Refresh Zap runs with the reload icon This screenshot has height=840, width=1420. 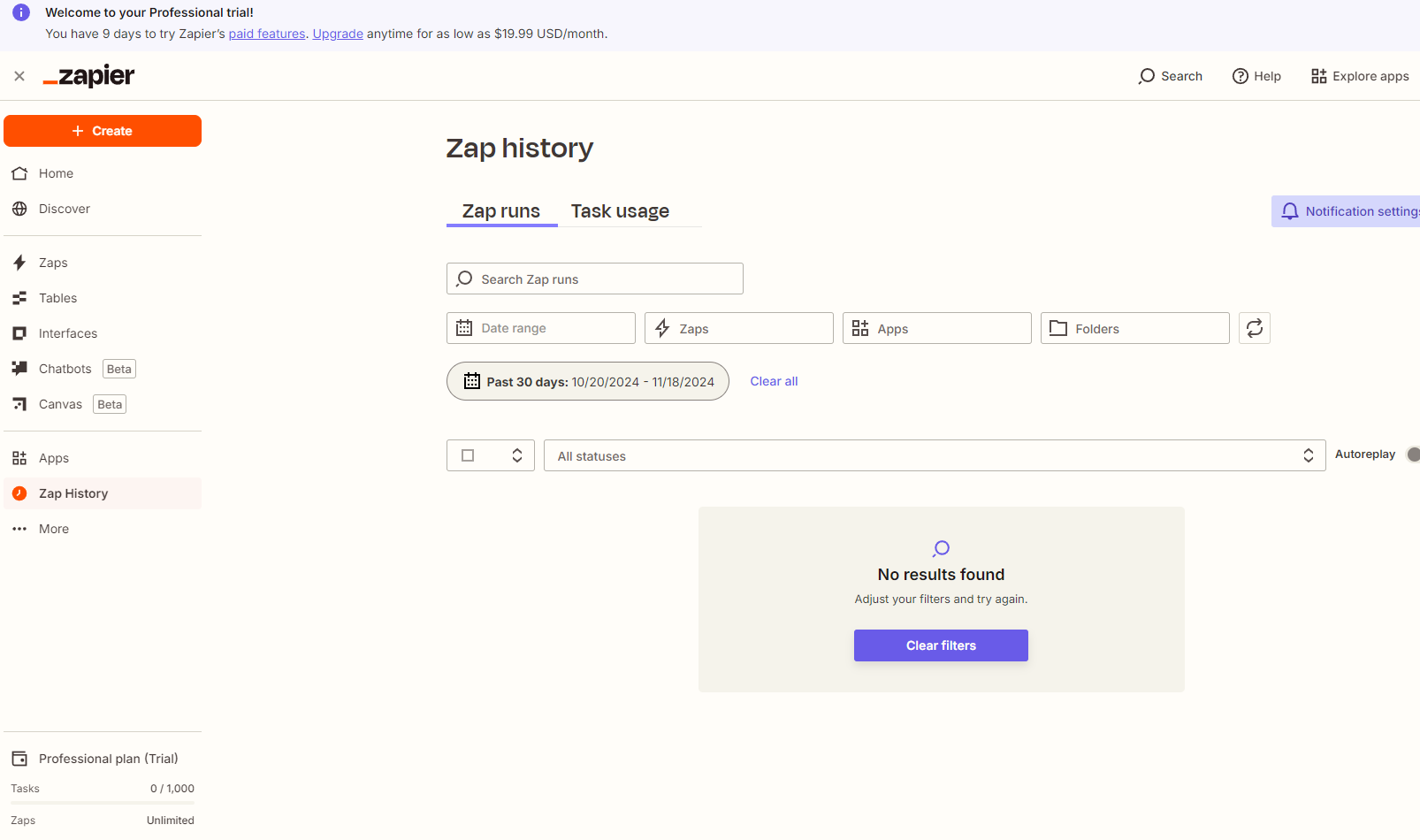[1255, 328]
